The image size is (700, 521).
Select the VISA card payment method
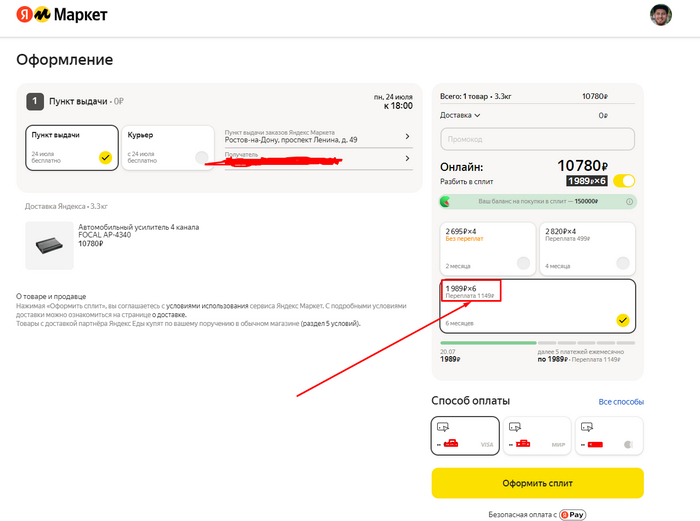[x=465, y=435]
